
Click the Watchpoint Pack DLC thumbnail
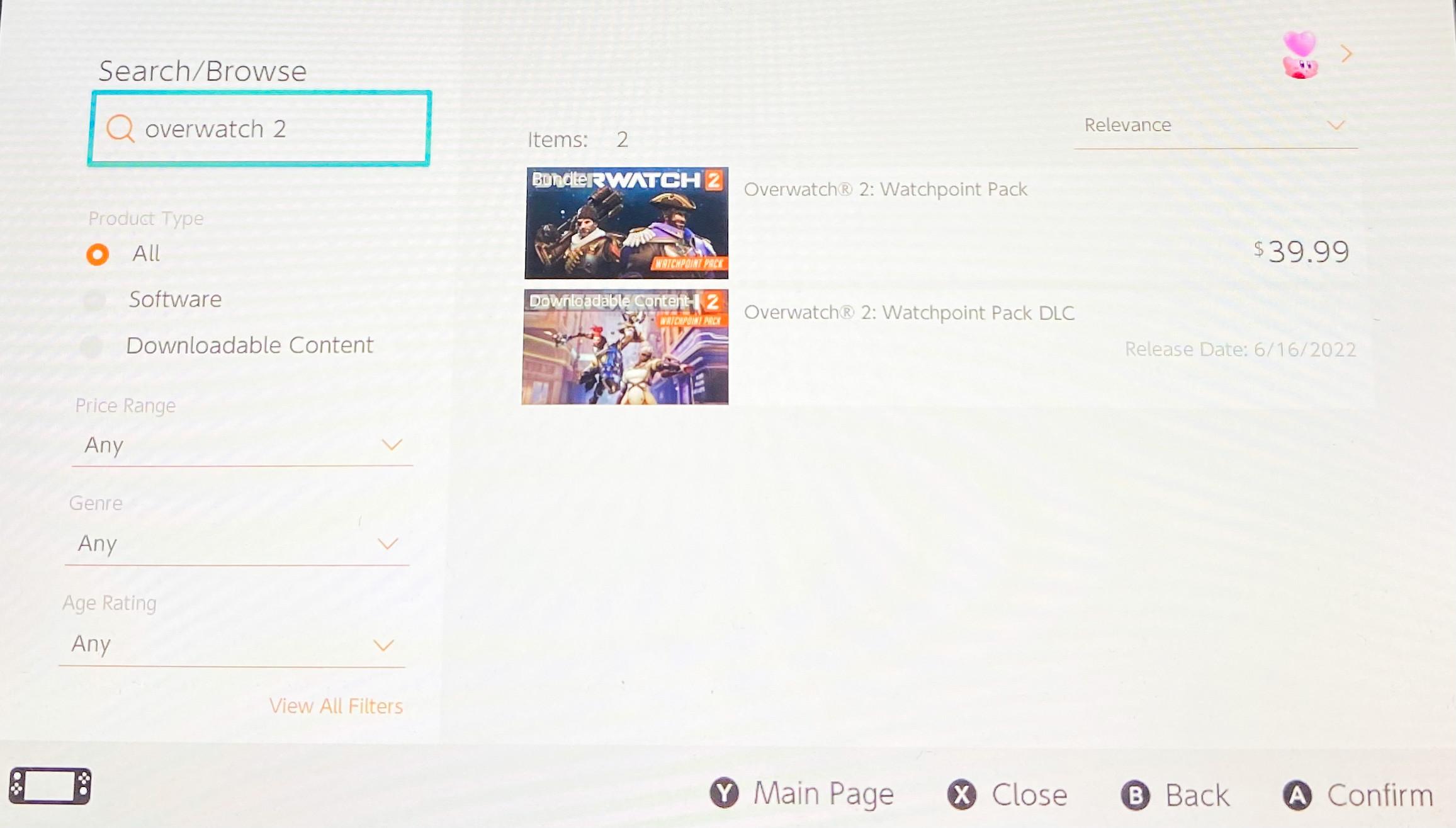coord(625,347)
